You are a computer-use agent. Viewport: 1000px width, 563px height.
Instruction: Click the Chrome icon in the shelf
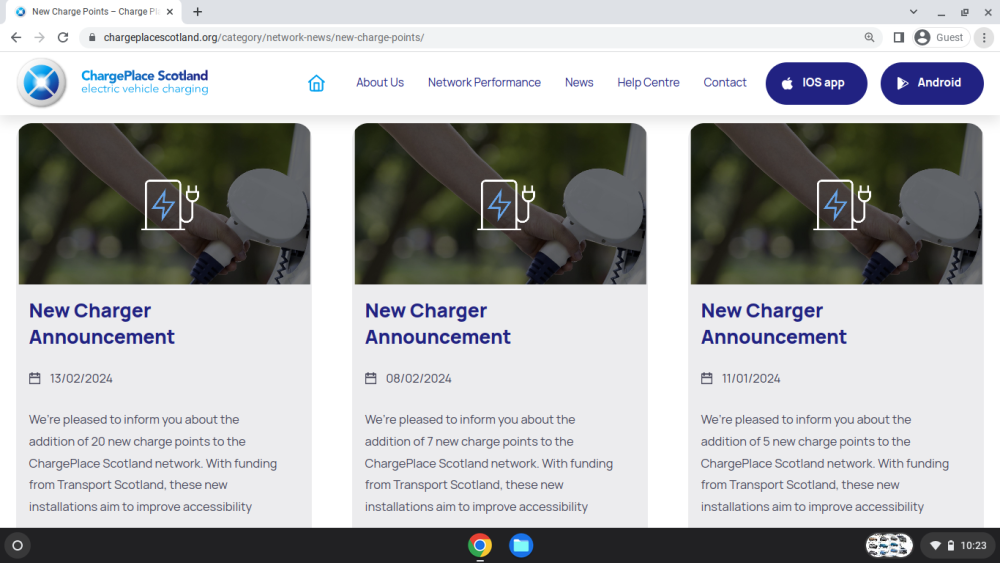click(480, 546)
